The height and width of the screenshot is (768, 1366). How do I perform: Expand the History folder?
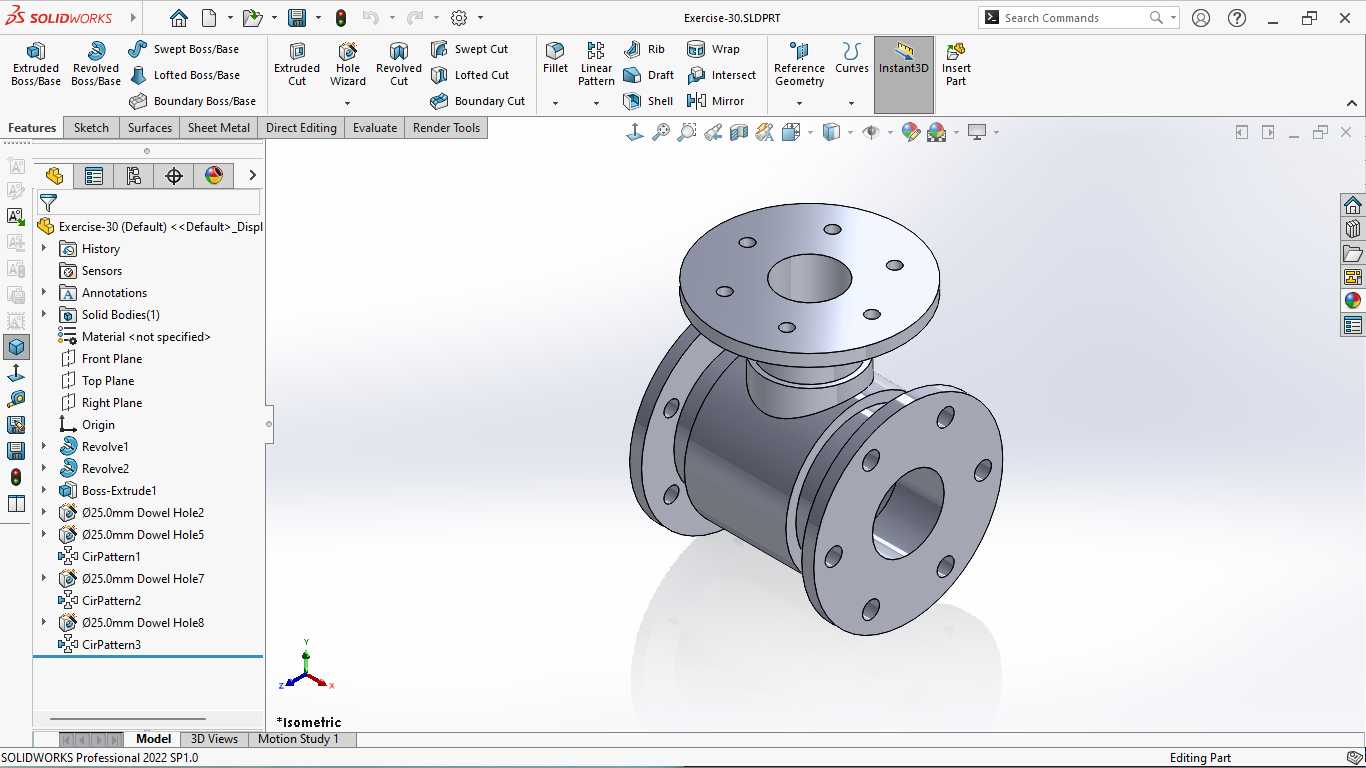click(44, 249)
